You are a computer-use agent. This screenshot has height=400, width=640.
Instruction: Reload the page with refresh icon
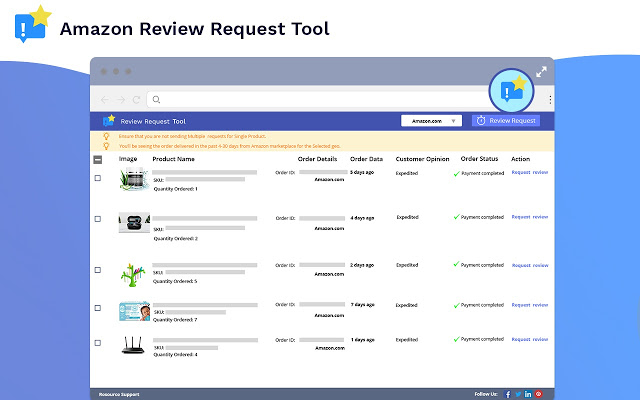click(x=136, y=100)
